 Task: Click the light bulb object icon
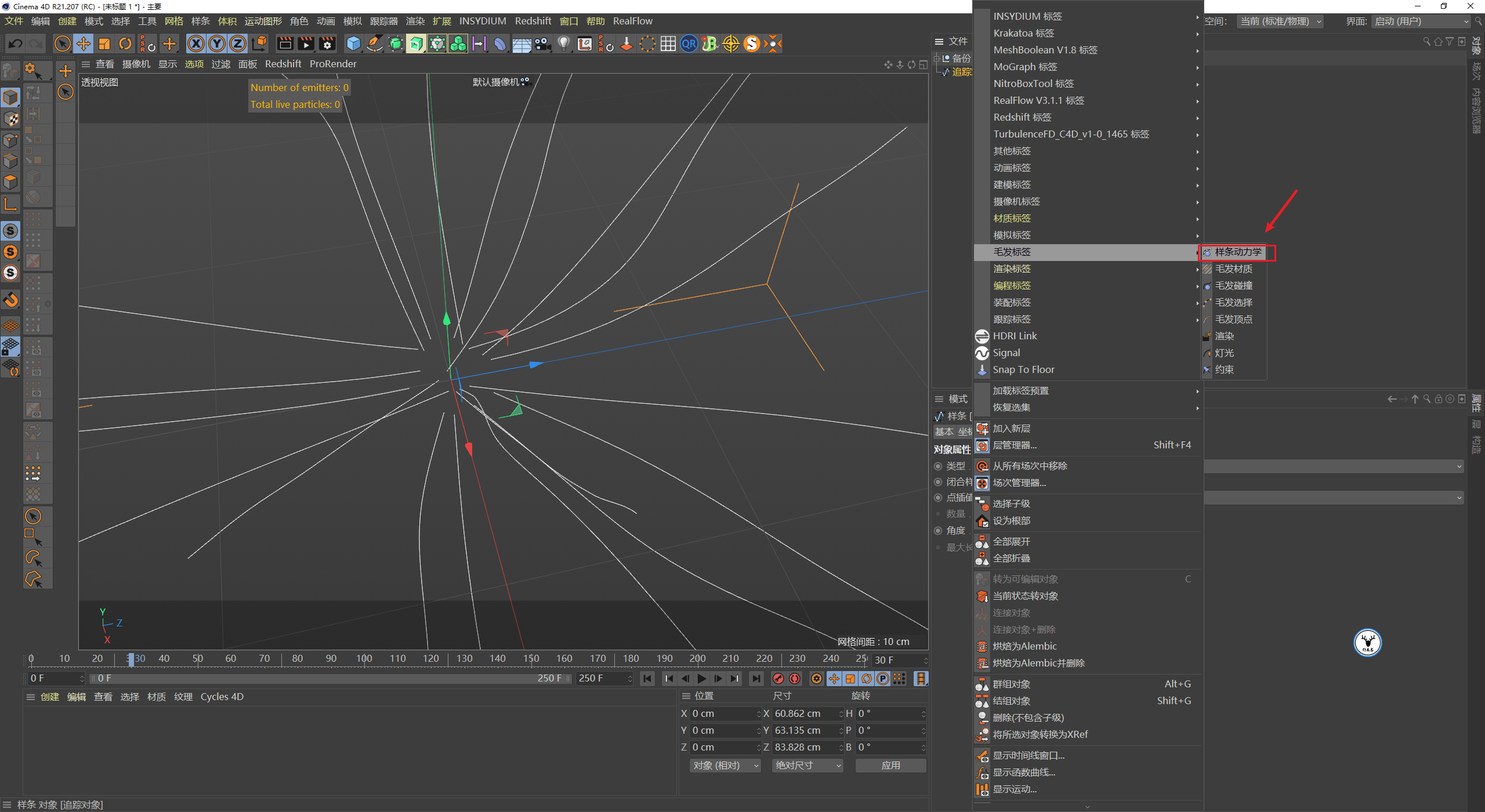[x=563, y=43]
